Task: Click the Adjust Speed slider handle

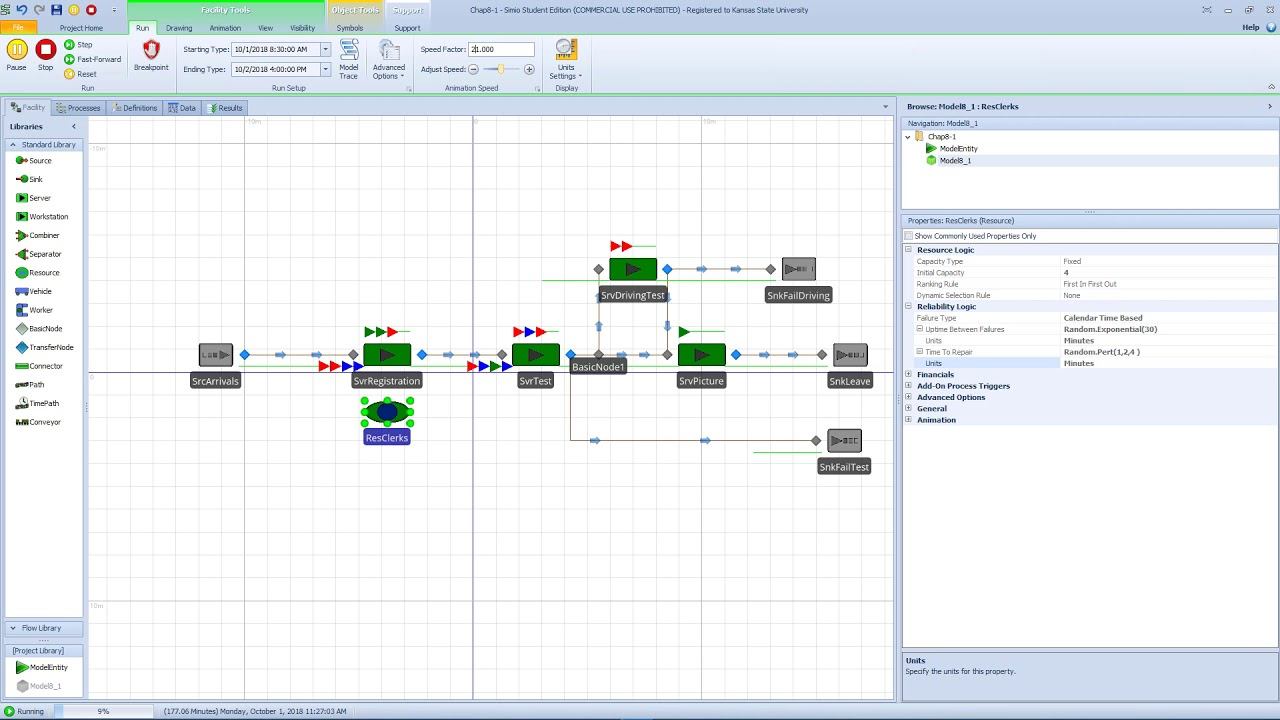Action: [501, 69]
